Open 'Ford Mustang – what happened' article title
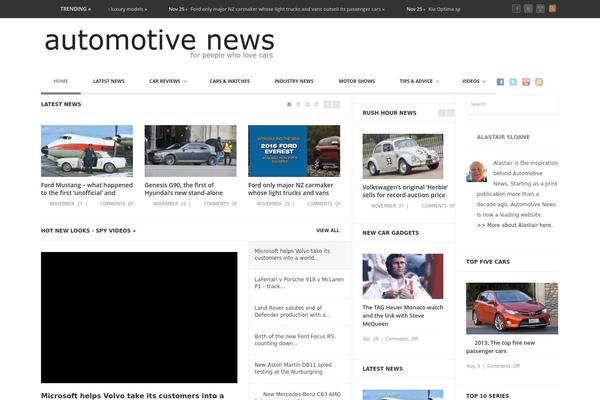600x400 pixels. (x=87, y=189)
